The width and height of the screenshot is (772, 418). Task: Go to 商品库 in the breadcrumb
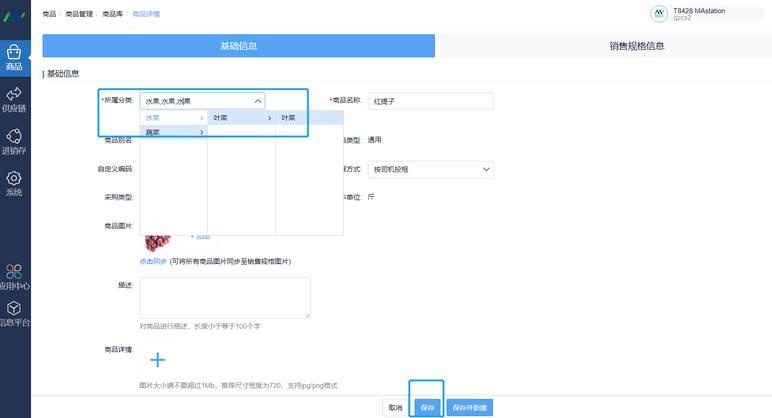click(112, 14)
